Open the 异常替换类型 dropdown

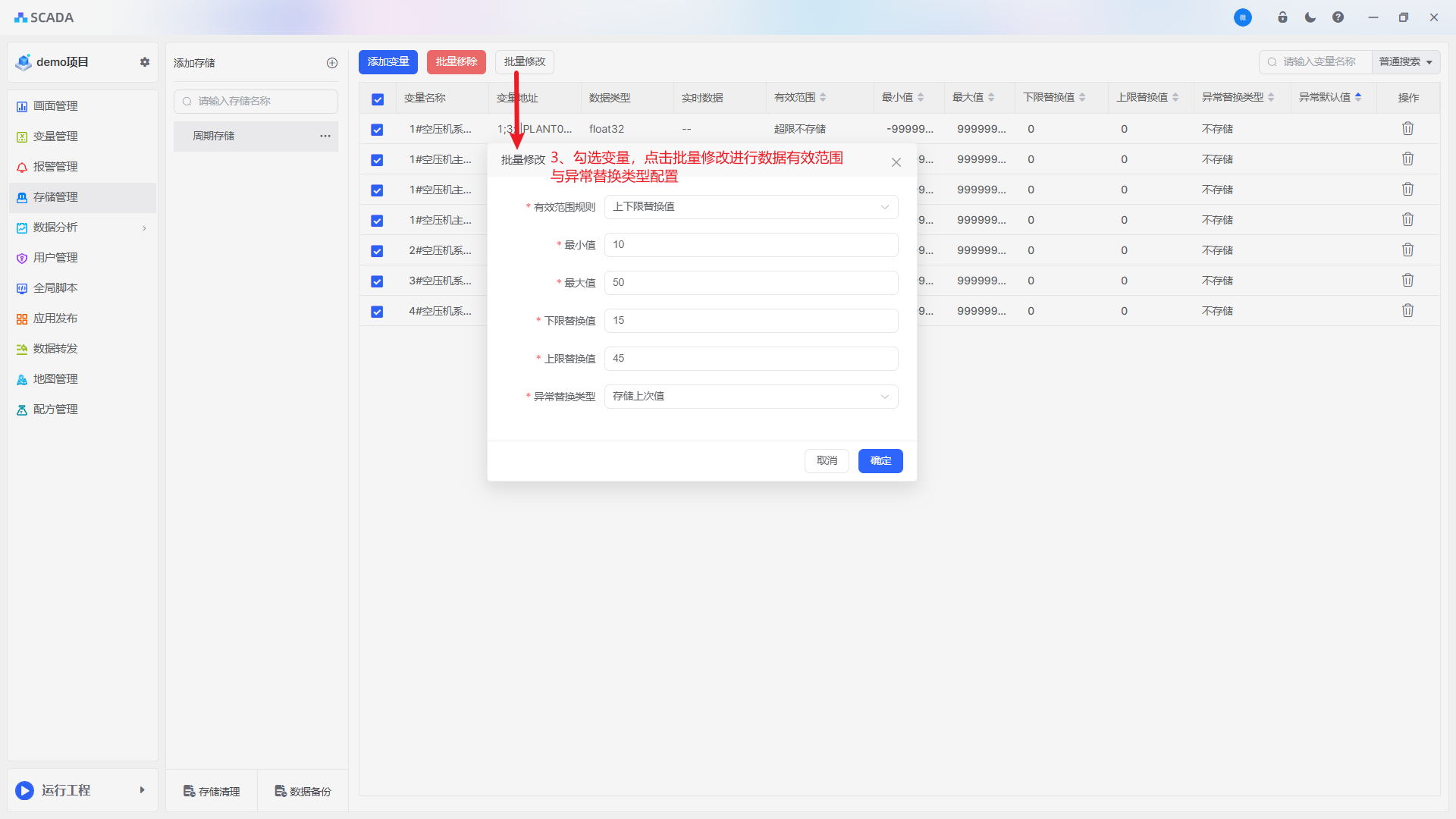[x=751, y=397]
